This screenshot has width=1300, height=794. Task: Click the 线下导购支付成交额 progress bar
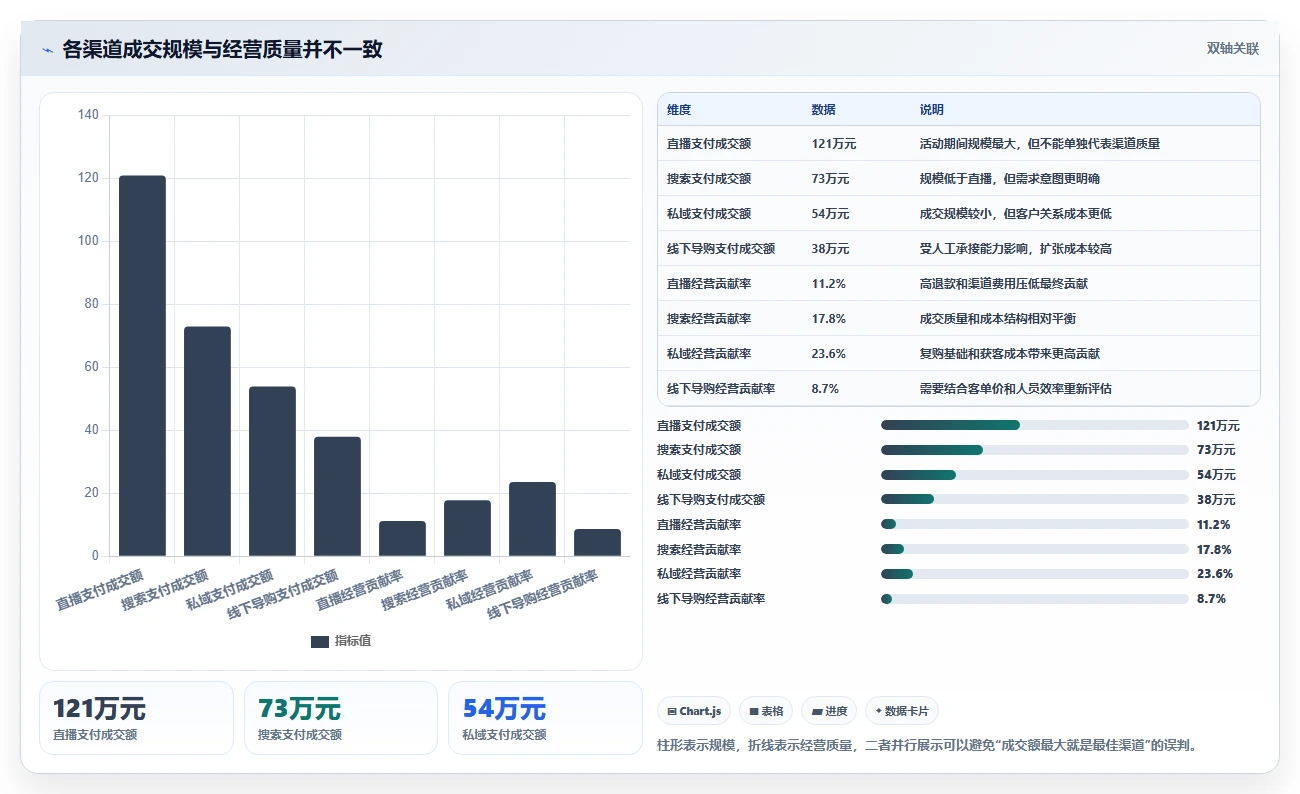coord(1034,499)
